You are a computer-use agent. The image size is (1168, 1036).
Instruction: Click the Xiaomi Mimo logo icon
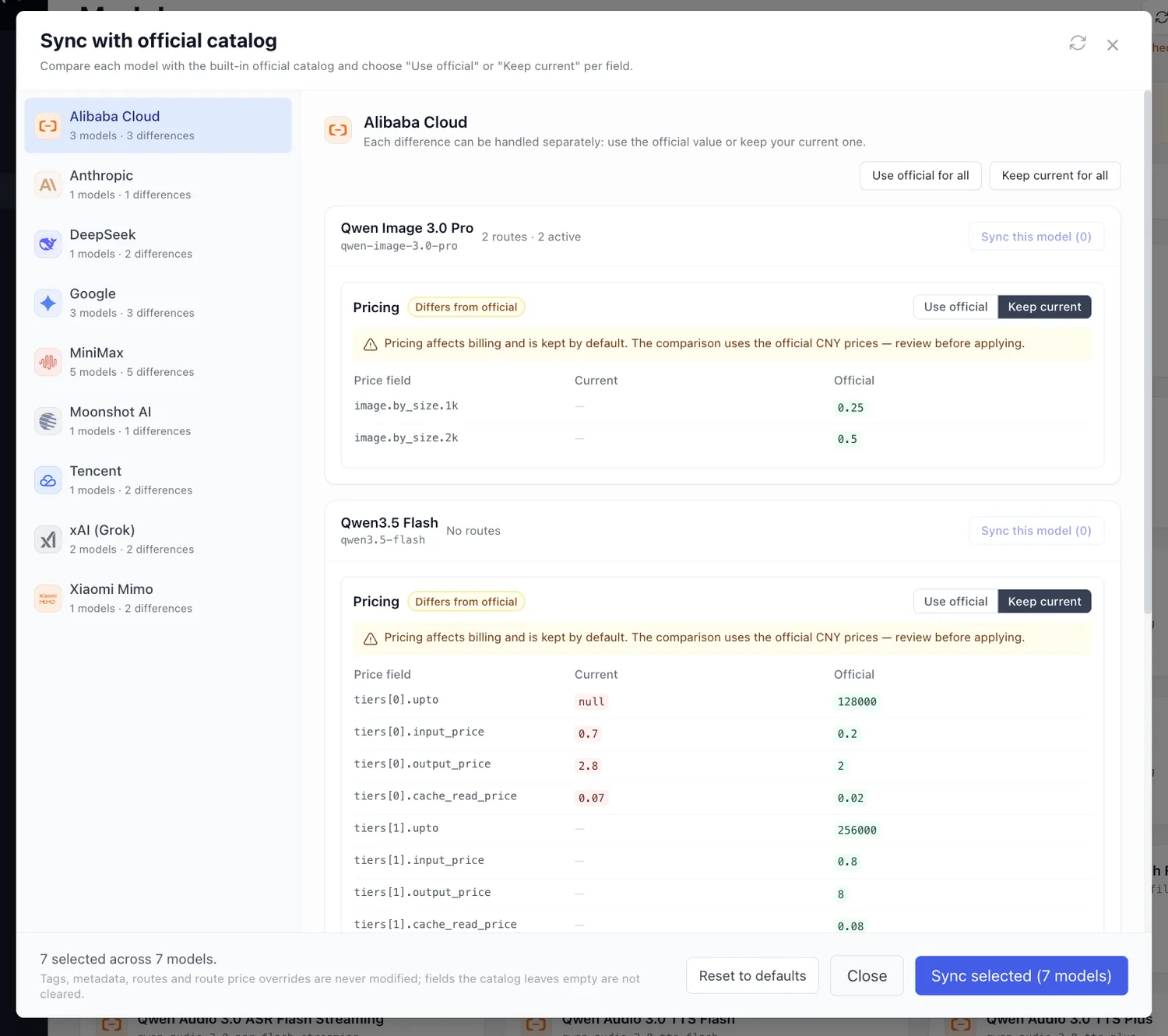pos(48,599)
